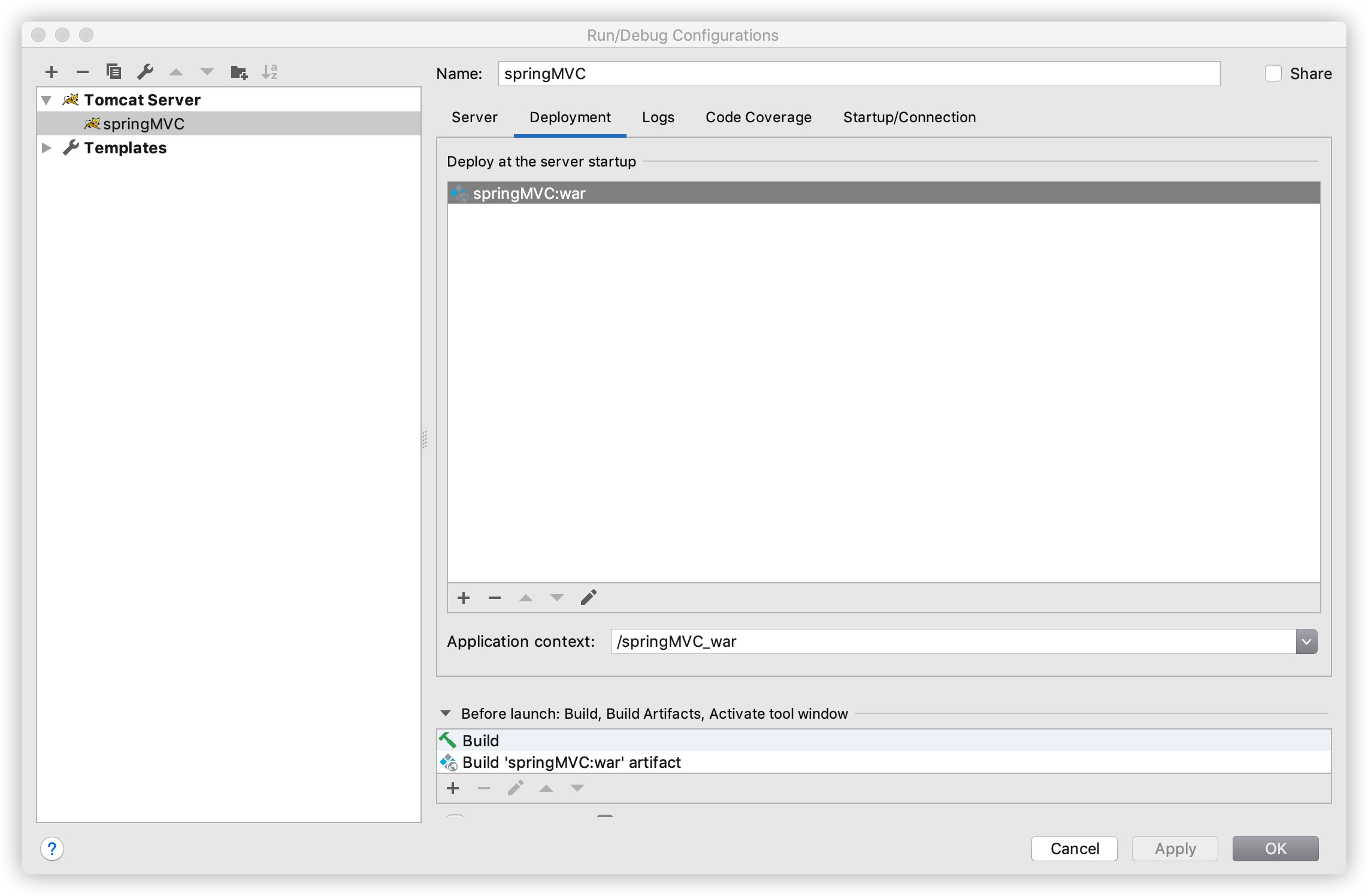Open the Startup/Connection tab
1368x896 pixels.
point(909,117)
